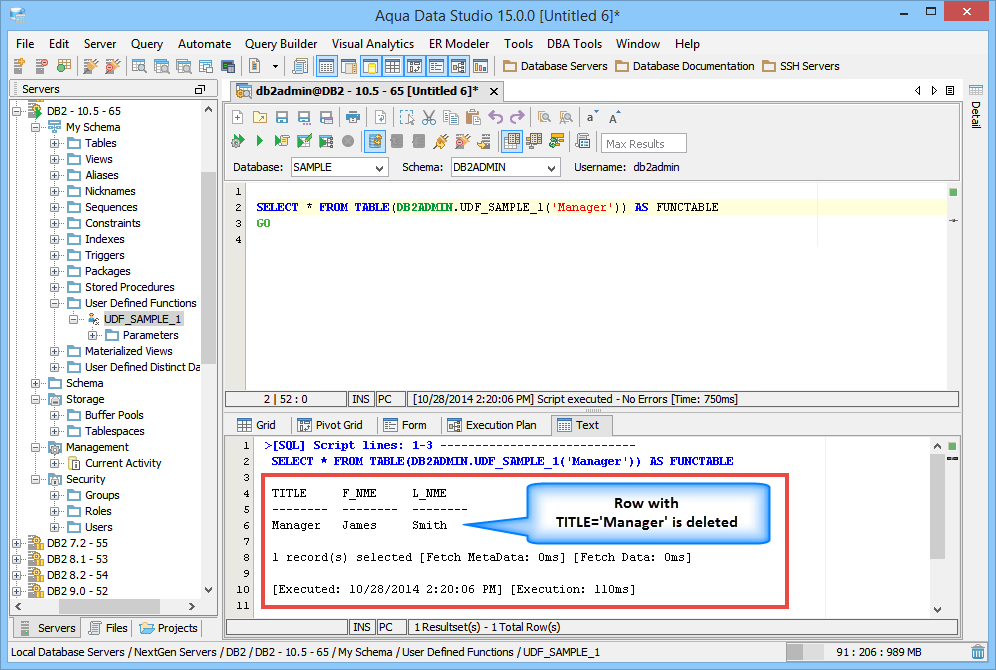The height and width of the screenshot is (670, 996).
Task: Open the Query Builder menu
Action: pos(281,44)
